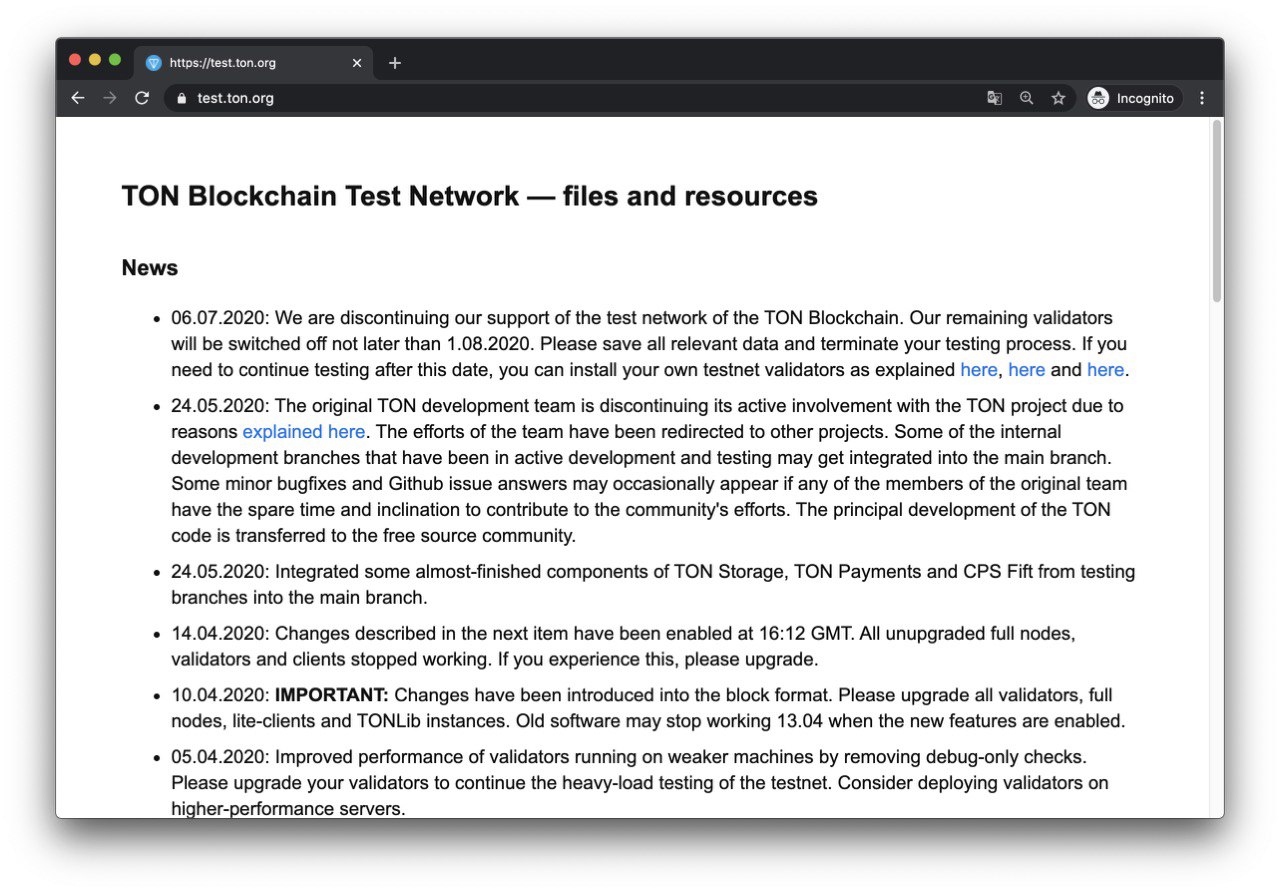Click the 'higher-performance servers.' line
Viewport: 1280px width, 892px height.
click(288, 809)
